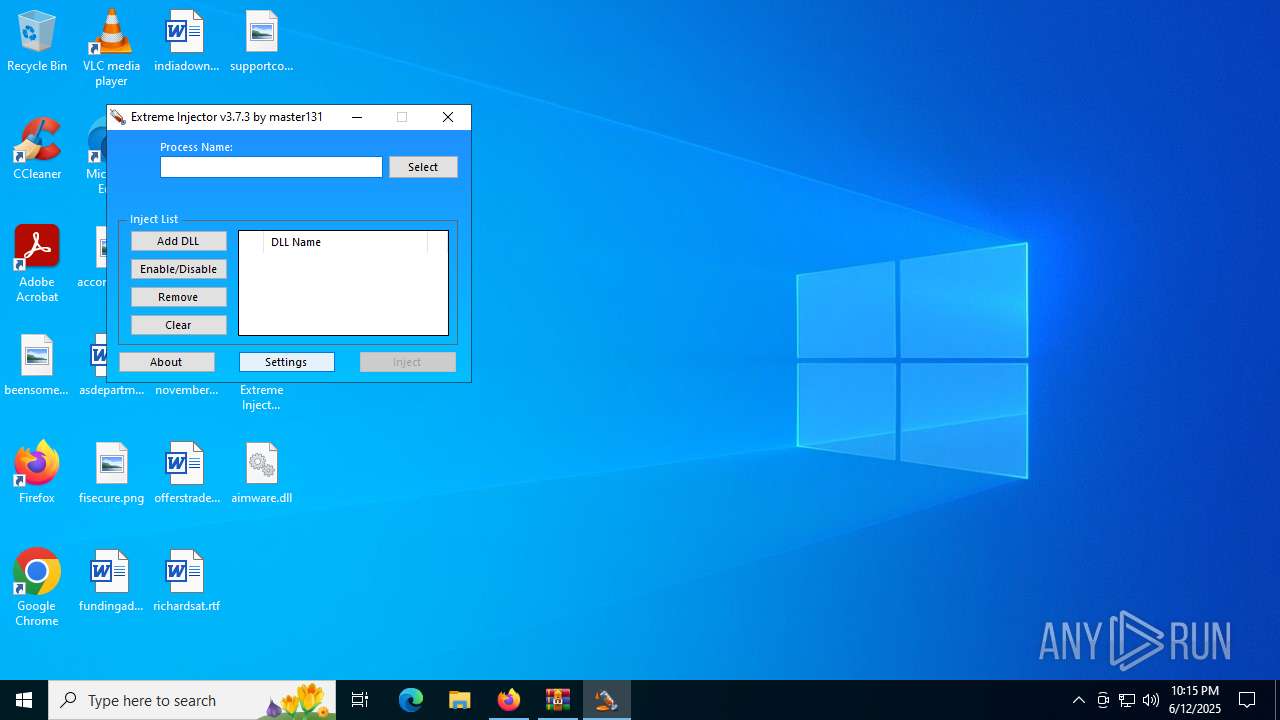Open the notification center icon

(x=1248, y=700)
